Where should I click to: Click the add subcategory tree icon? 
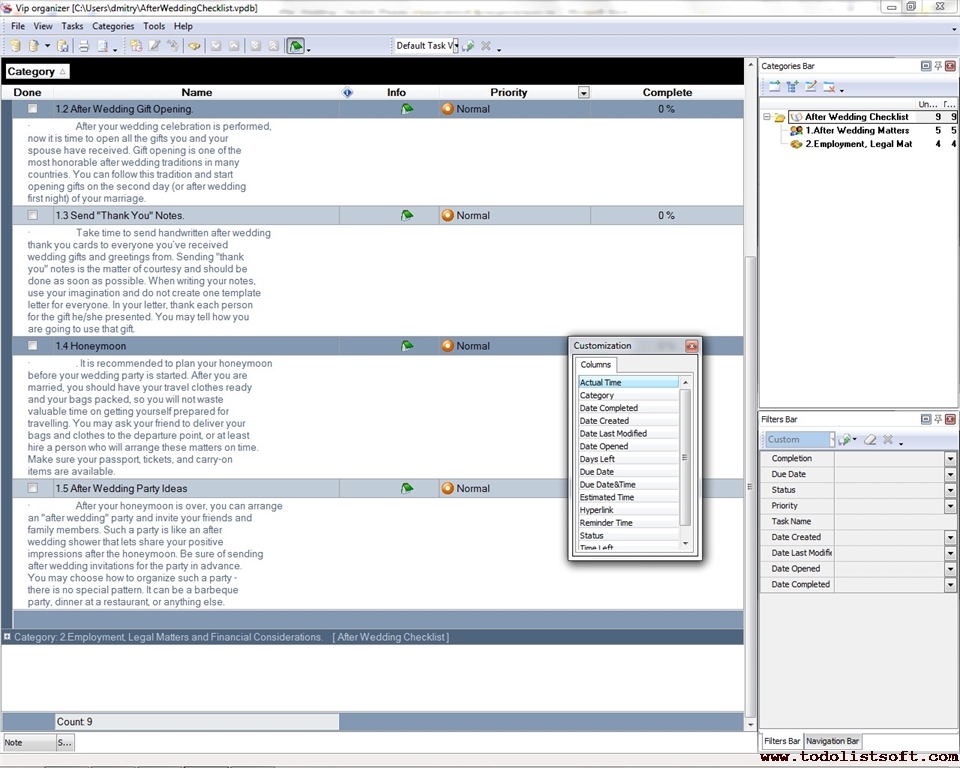click(792, 87)
